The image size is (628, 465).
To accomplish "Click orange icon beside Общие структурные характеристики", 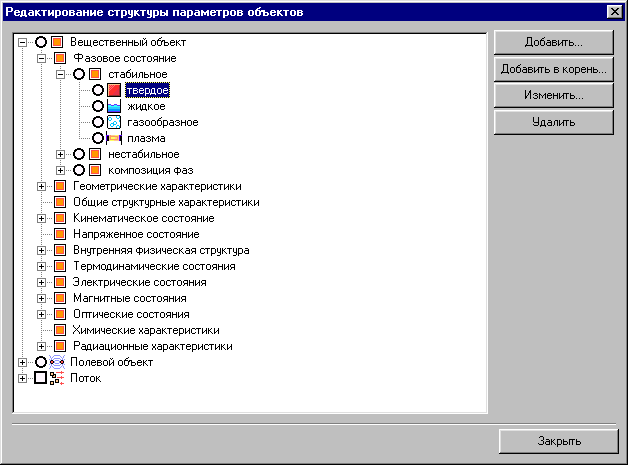I will [60, 202].
